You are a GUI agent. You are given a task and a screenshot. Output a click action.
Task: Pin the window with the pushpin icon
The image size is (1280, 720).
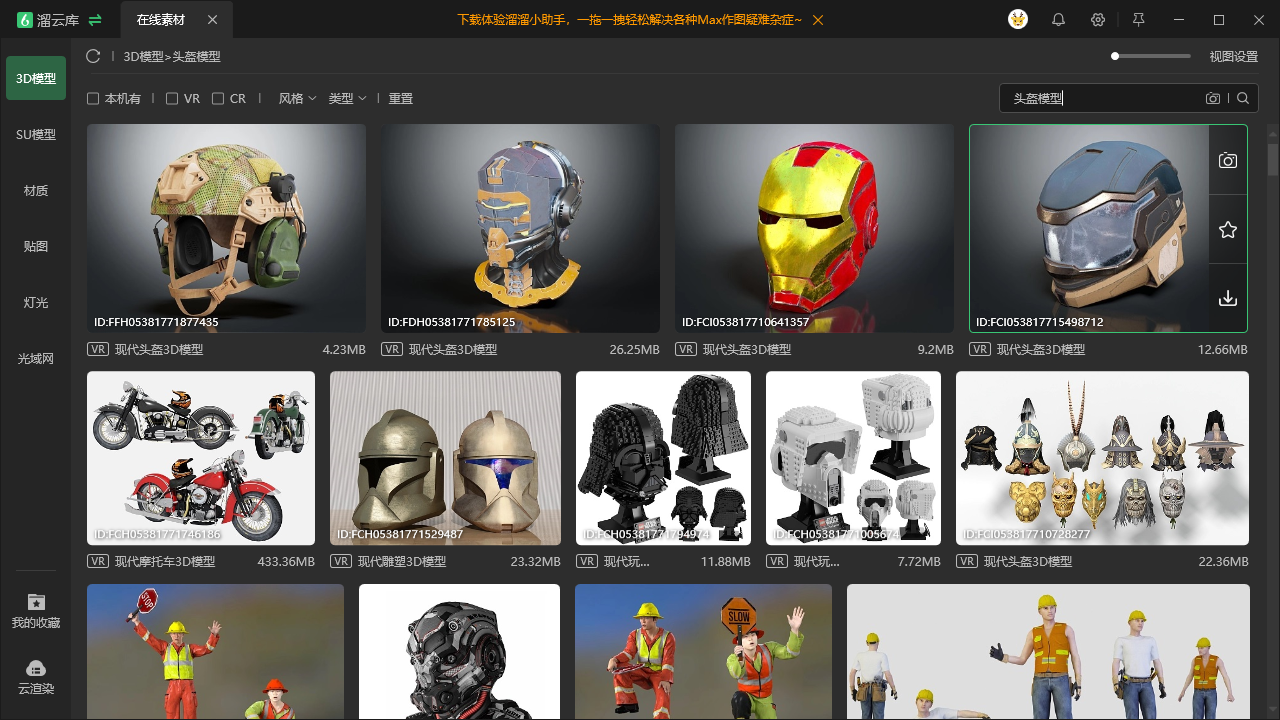click(x=1138, y=20)
